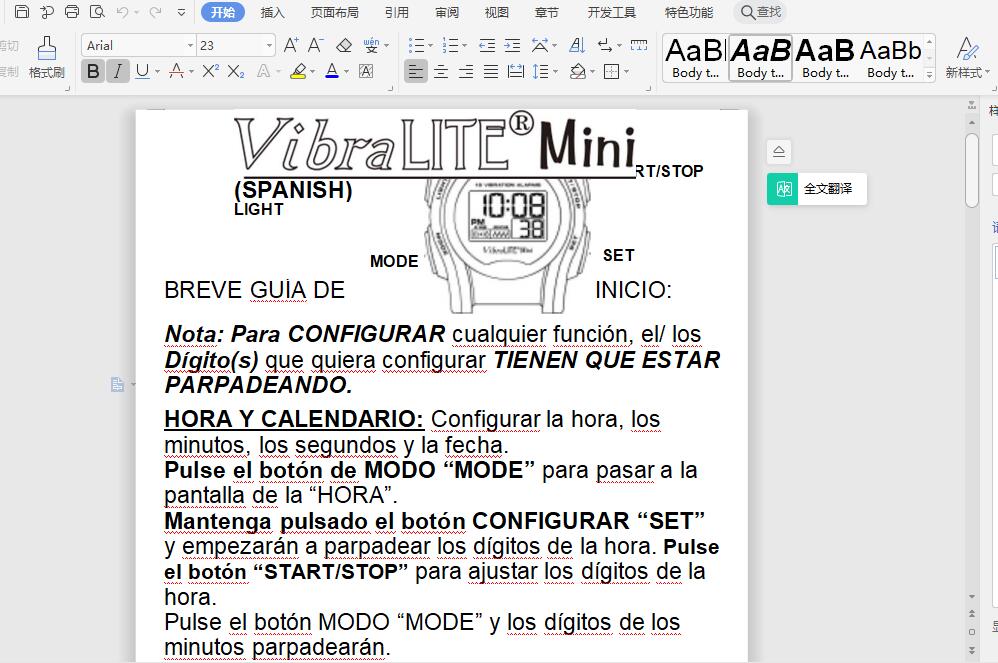Open the 新样式 (New Style) button
This screenshot has width=998, height=663.
point(967,58)
